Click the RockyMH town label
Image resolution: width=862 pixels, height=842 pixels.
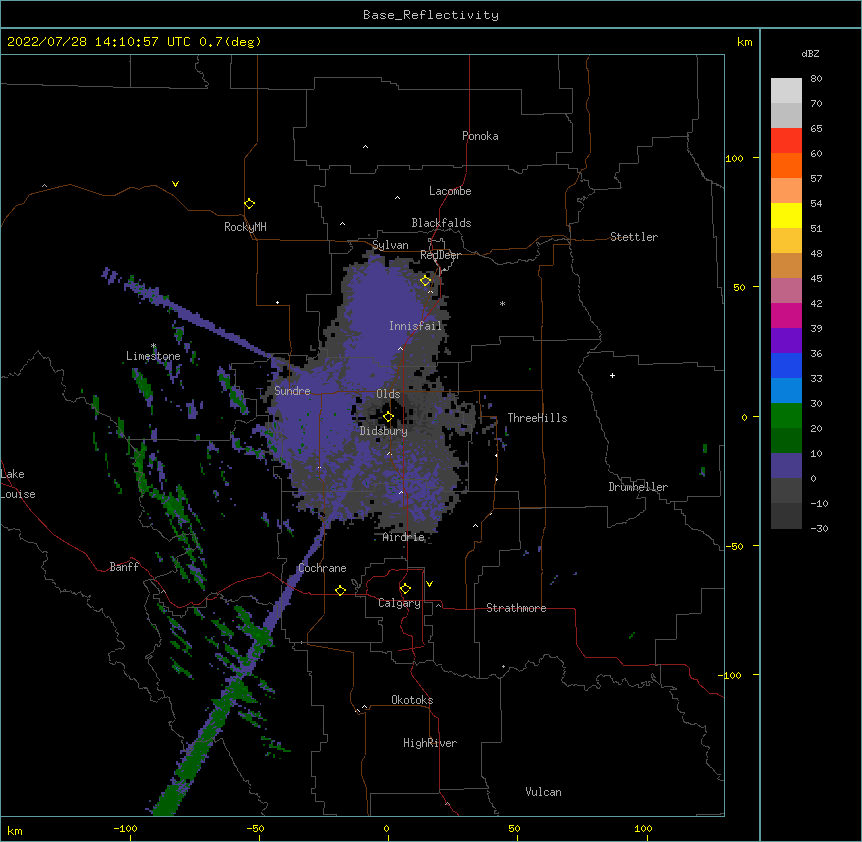(245, 227)
